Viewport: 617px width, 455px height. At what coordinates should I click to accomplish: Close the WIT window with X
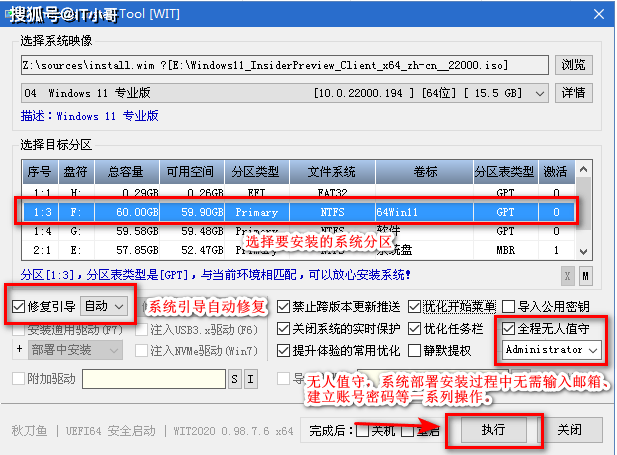click(x=599, y=14)
